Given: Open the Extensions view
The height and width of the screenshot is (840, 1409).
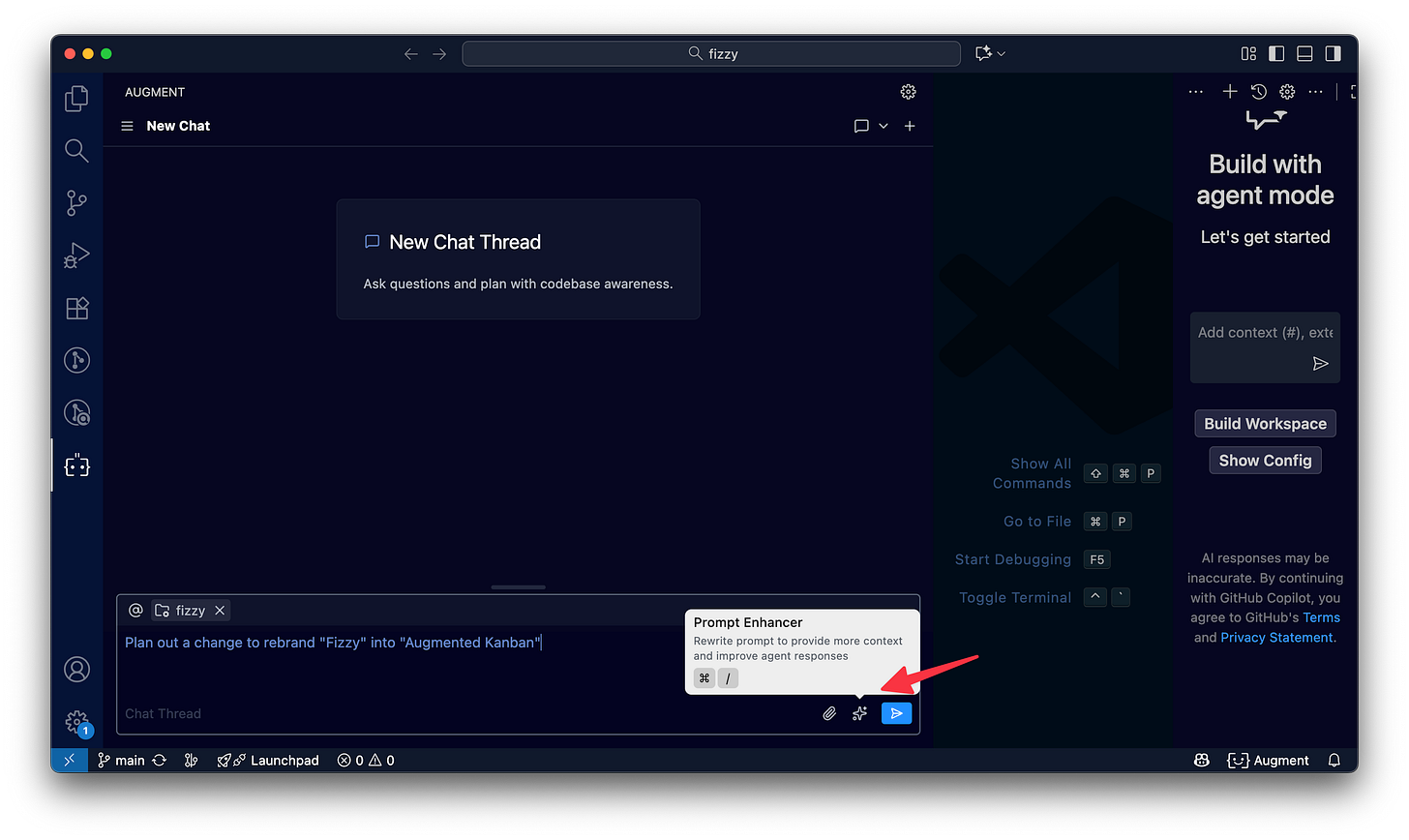Looking at the screenshot, I should click(76, 308).
